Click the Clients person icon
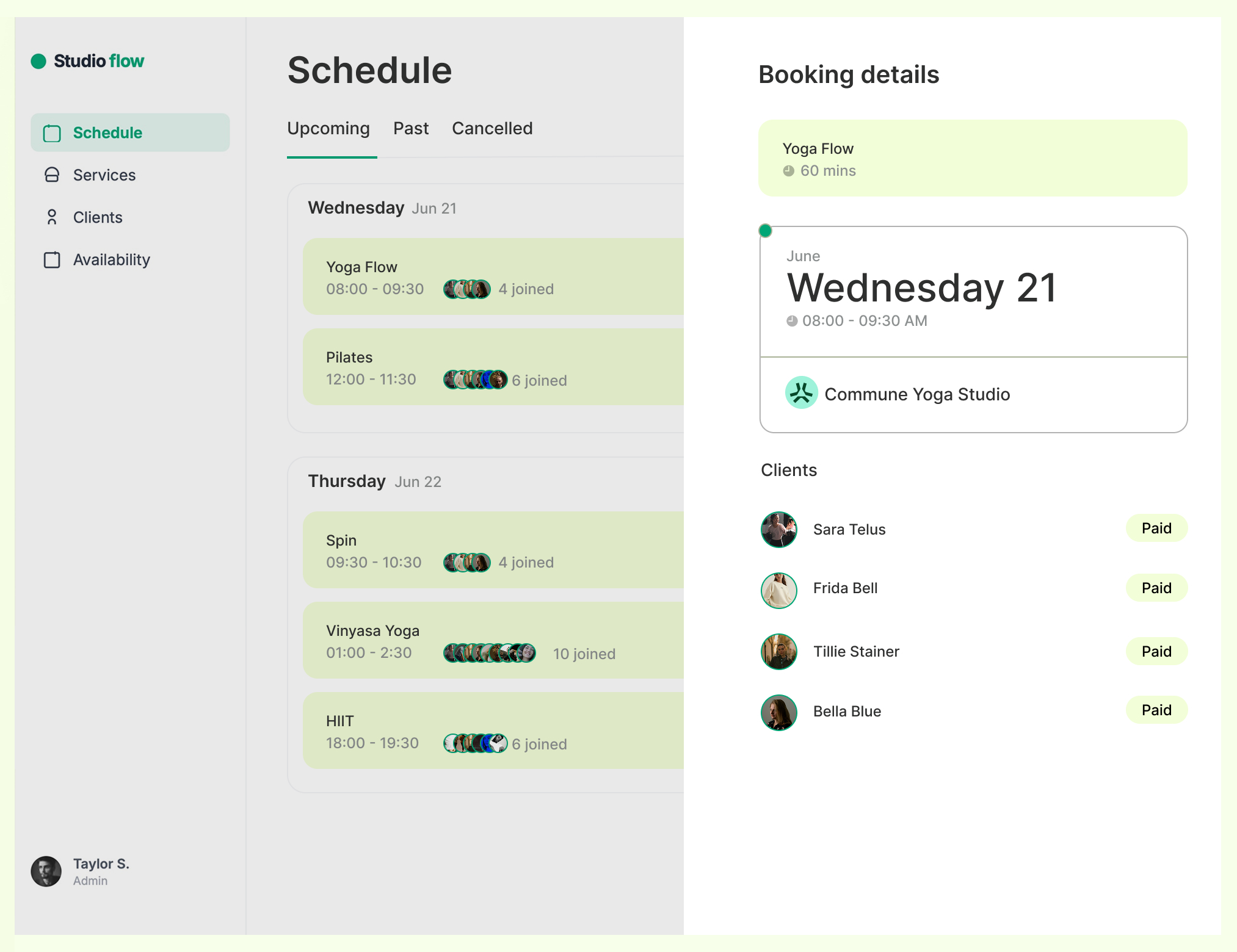The width and height of the screenshot is (1237, 952). tap(52, 217)
